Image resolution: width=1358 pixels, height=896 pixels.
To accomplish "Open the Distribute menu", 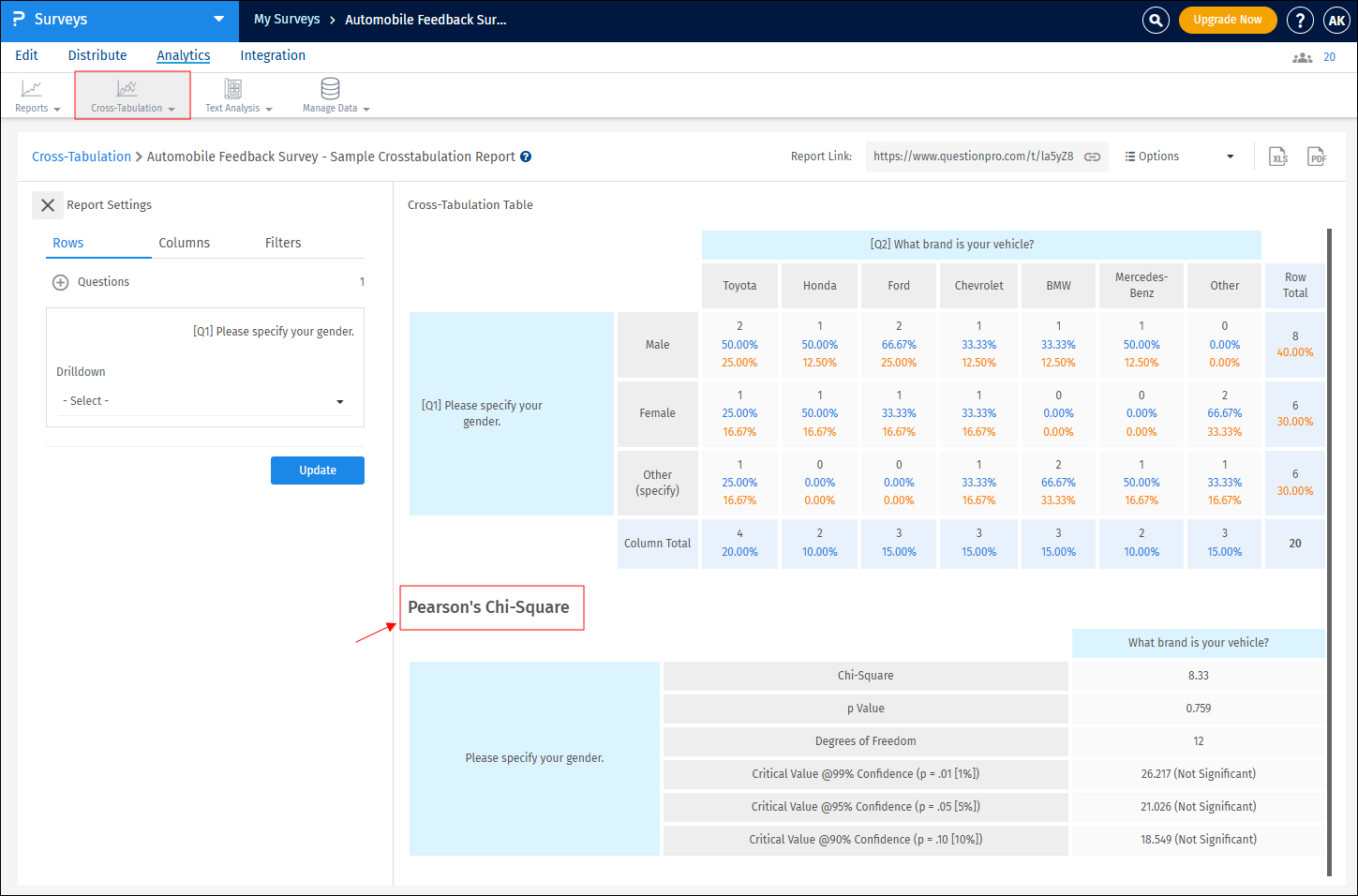I will [x=97, y=55].
